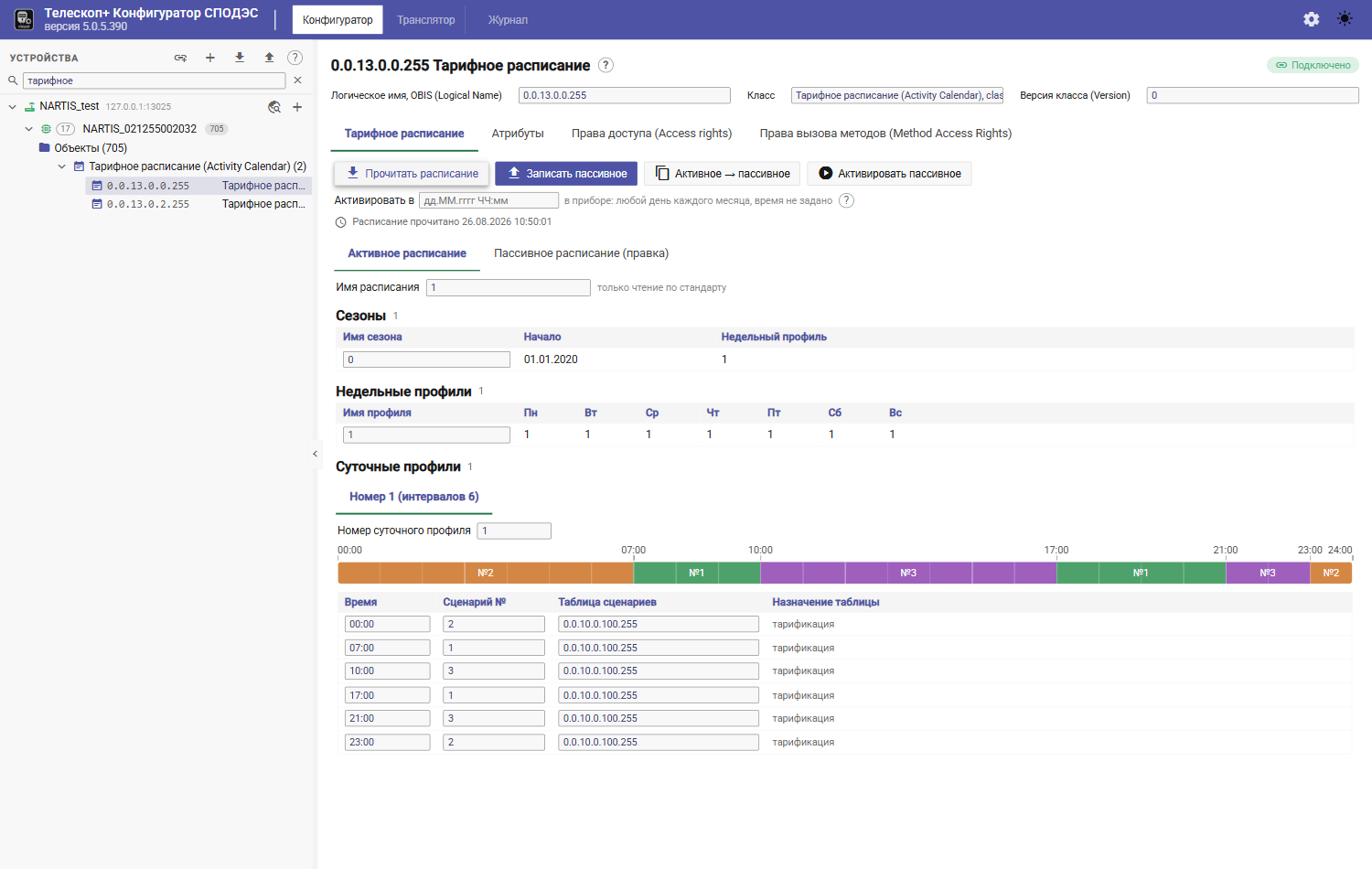Click the download arrow icon in Устройства header
Image resolution: width=1372 pixels, height=869 pixels.
(x=240, y=58)
